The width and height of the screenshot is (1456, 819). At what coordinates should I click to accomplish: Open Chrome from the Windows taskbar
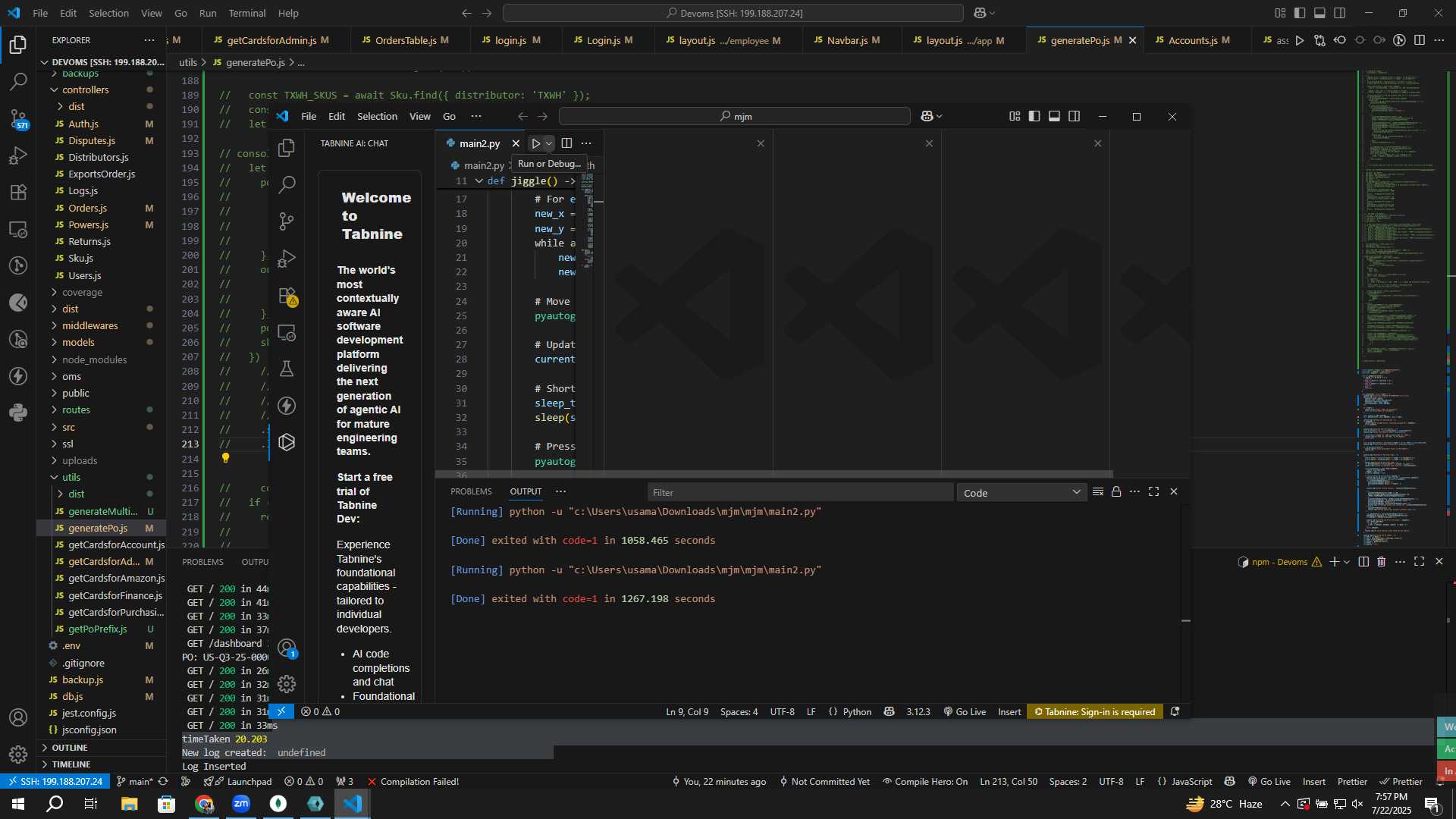coord(205,804)
